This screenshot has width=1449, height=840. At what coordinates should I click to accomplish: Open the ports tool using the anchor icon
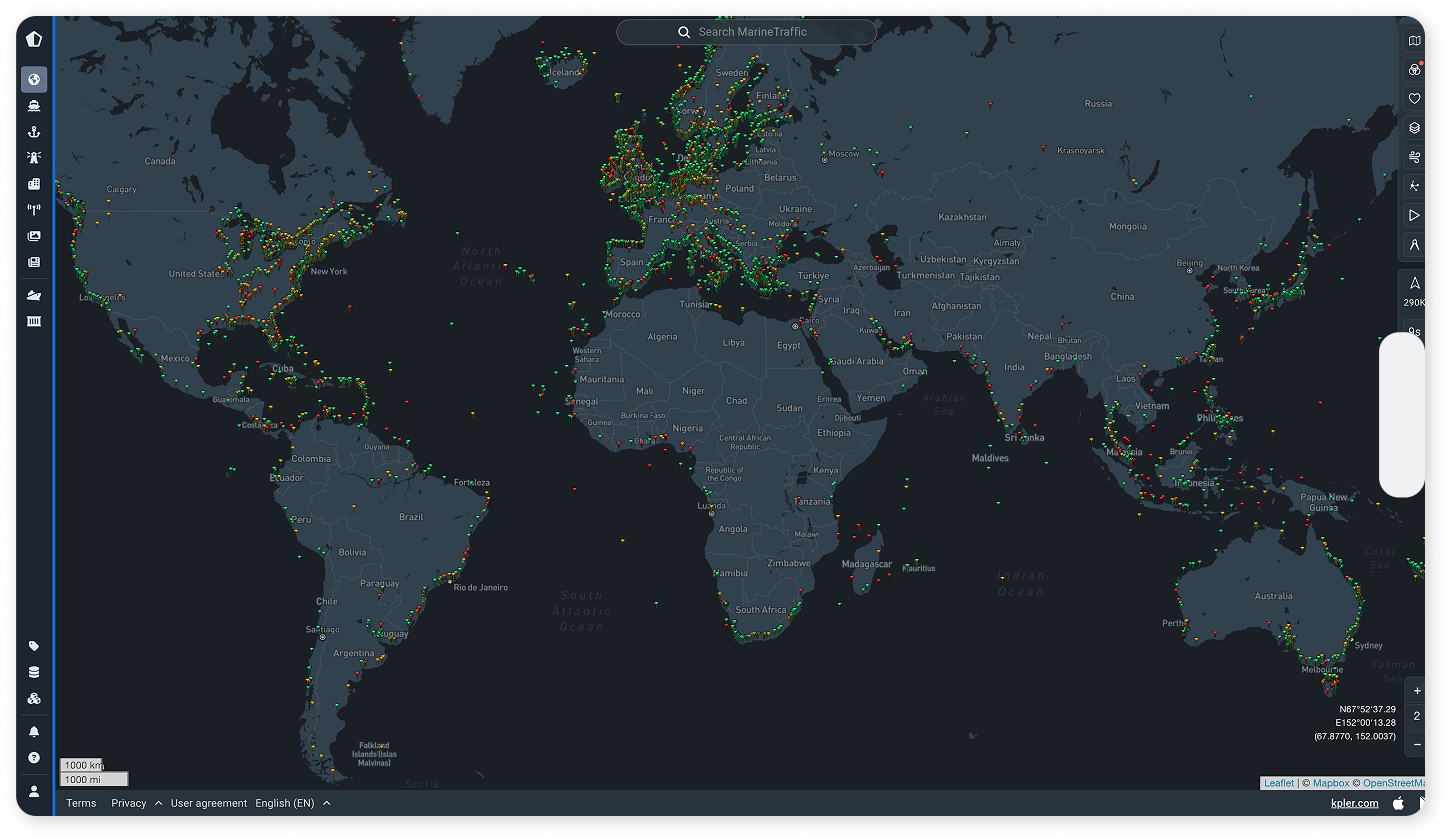pyautogui.click(x=33, y=131)
